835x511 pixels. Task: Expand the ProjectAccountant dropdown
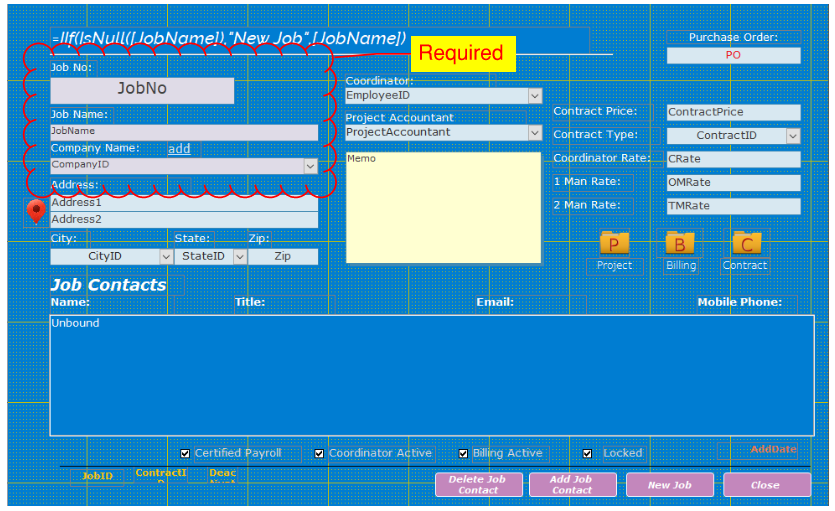535,133
